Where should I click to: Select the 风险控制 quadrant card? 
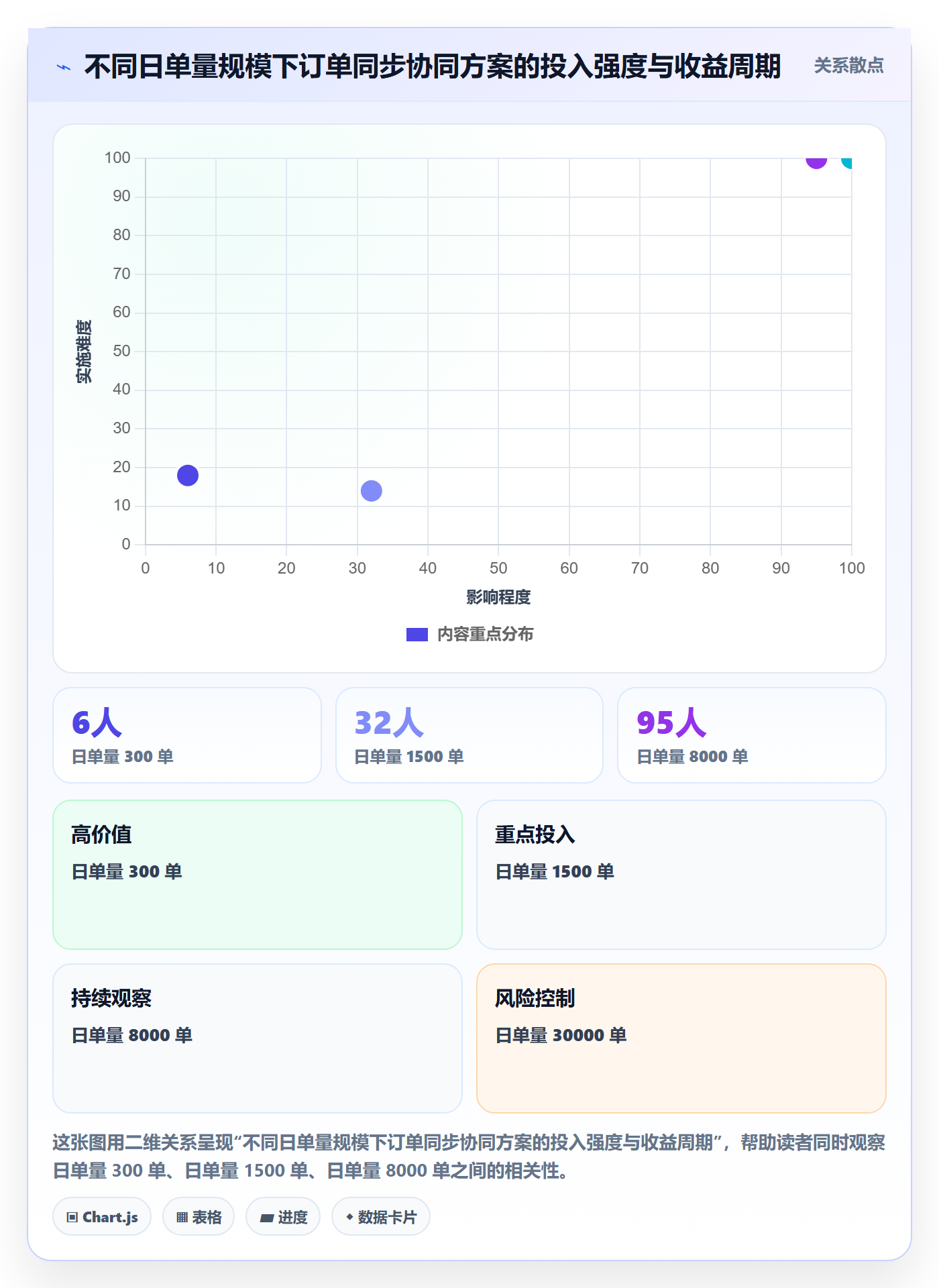coord(681,1038)
